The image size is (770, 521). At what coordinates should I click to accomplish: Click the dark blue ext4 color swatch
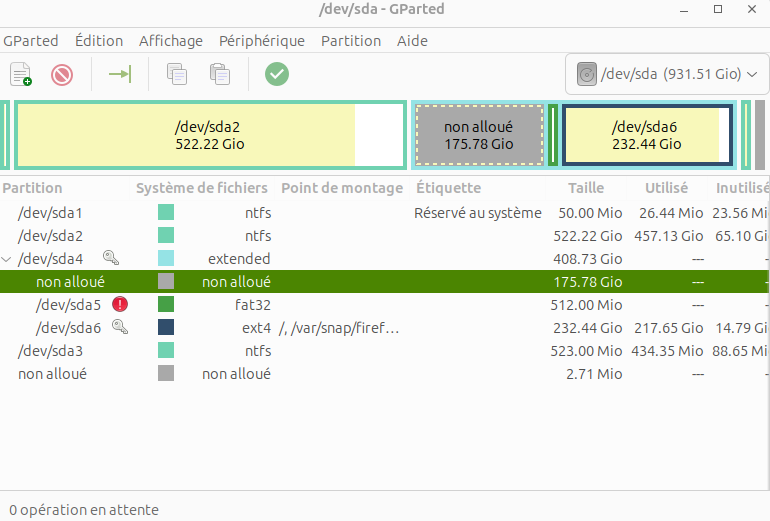[x=166, y=328]
